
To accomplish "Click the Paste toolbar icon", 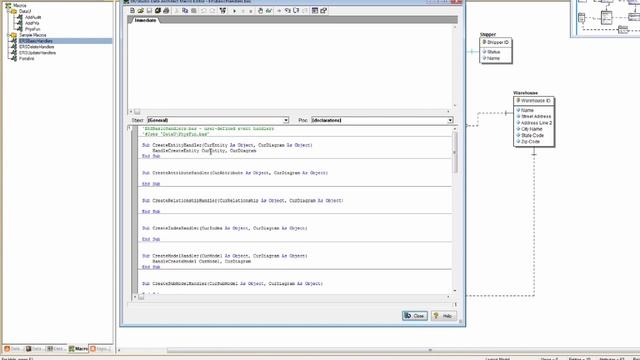I will pos(194,11).
